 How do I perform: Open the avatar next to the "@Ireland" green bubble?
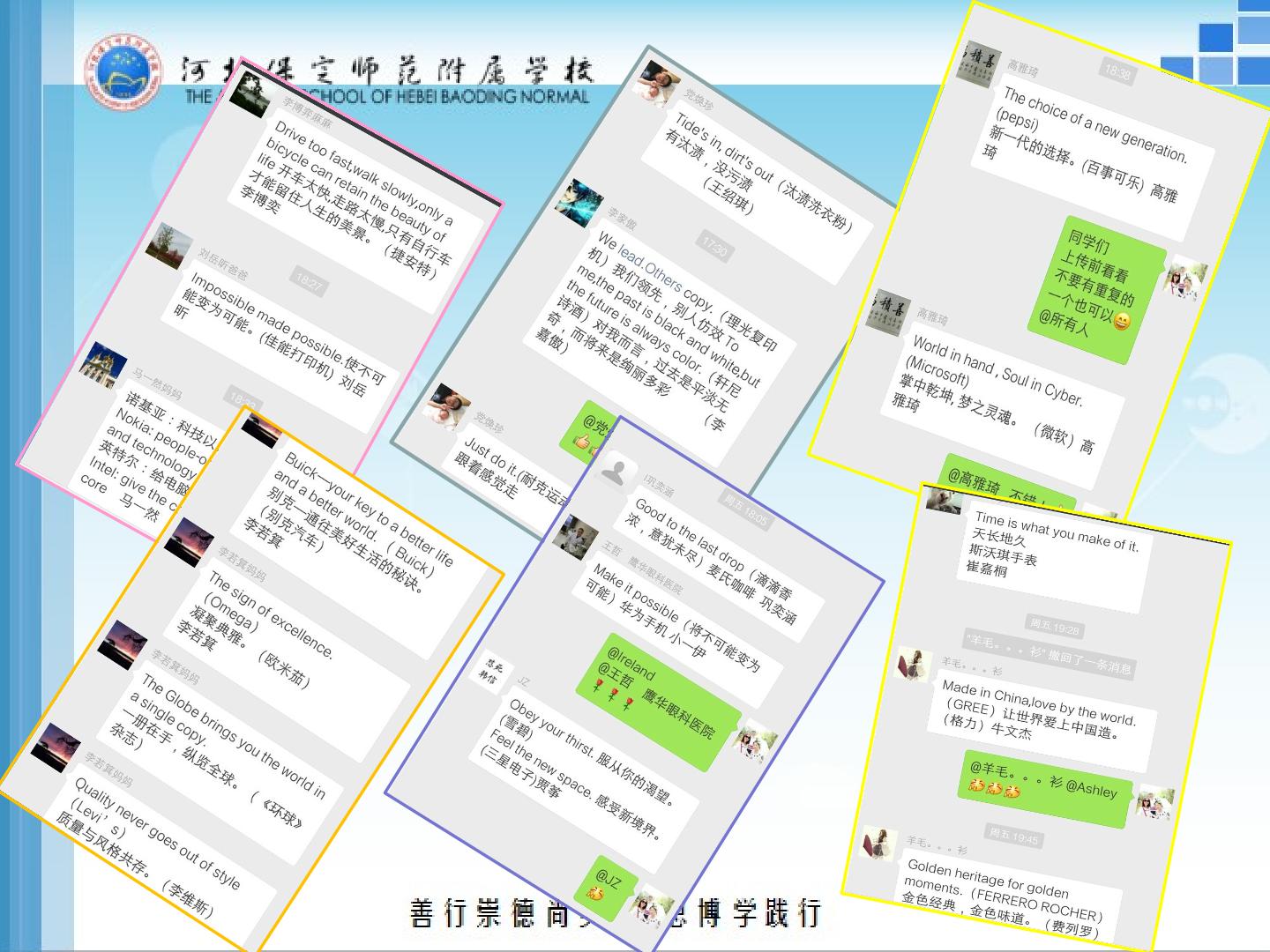pyautogui.click(x=754, y=742)
